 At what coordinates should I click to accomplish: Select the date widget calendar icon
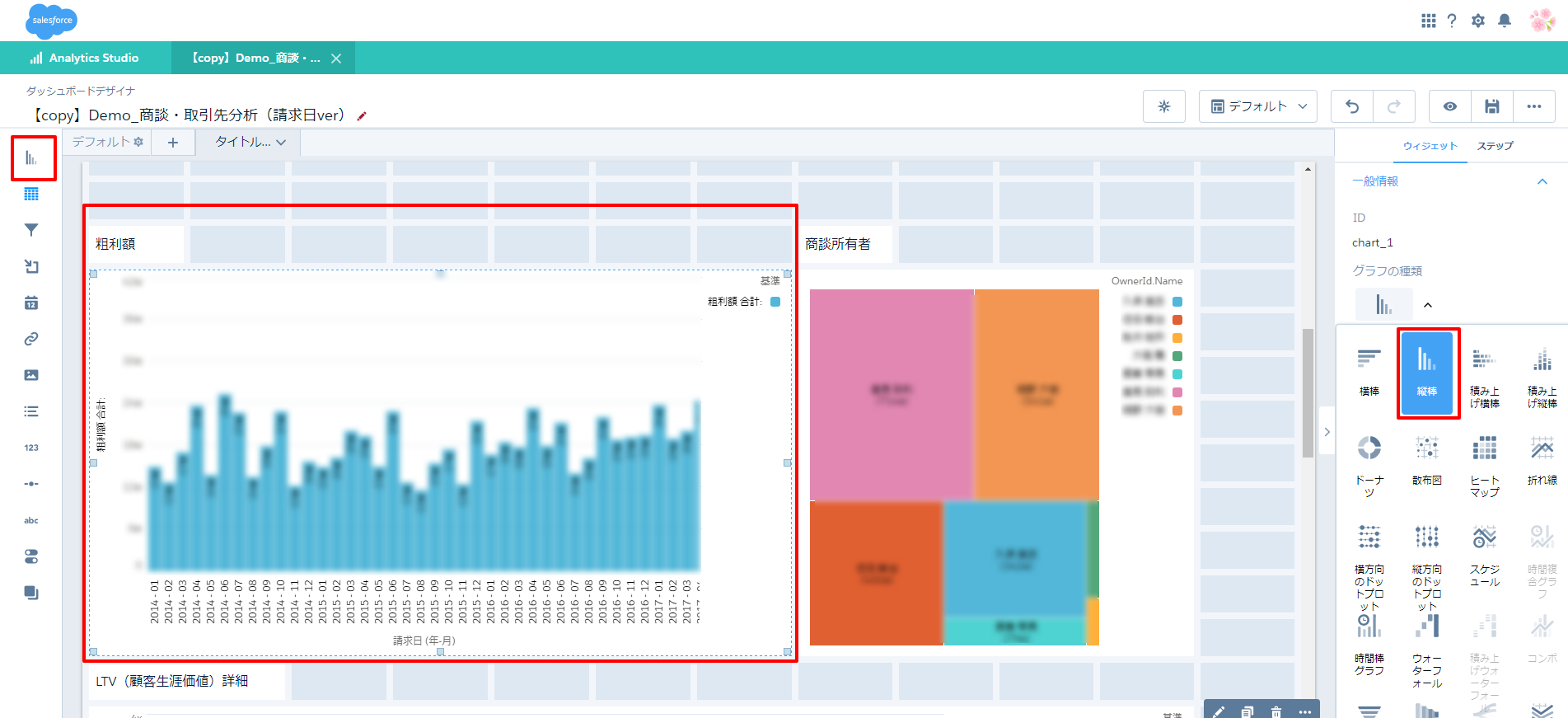(x=31, y=303)
